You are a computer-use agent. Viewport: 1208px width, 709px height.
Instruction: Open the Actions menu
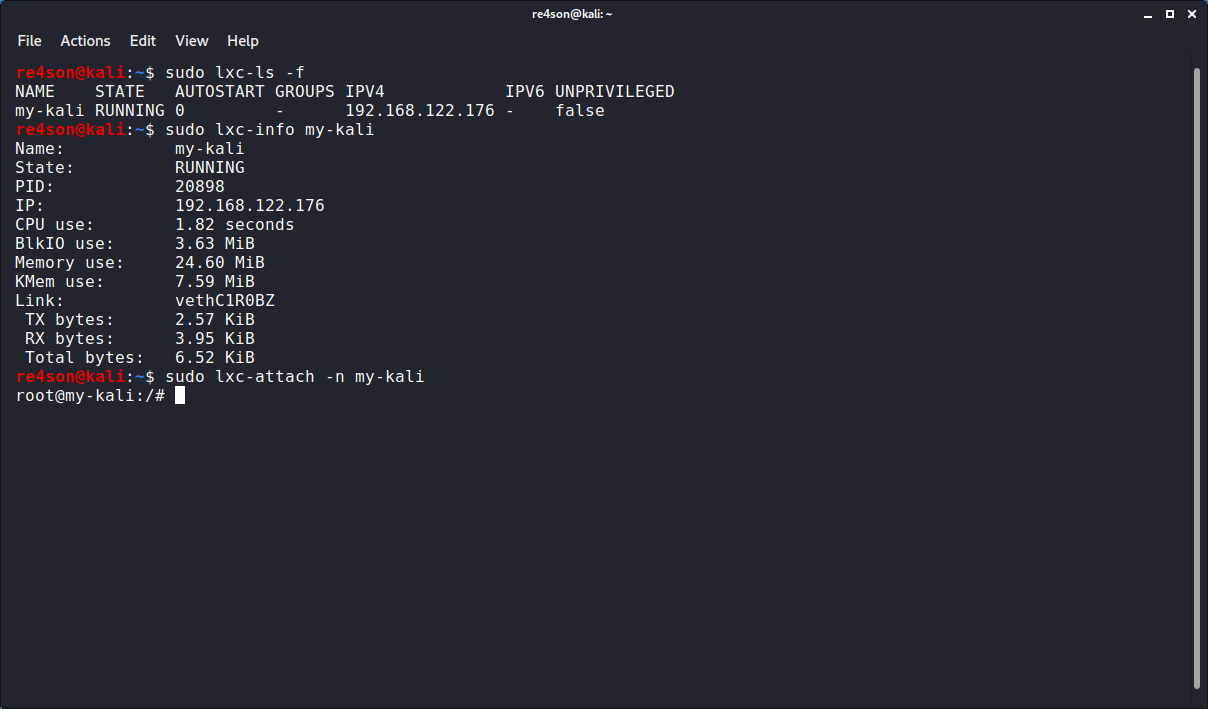tap(85, 41)
